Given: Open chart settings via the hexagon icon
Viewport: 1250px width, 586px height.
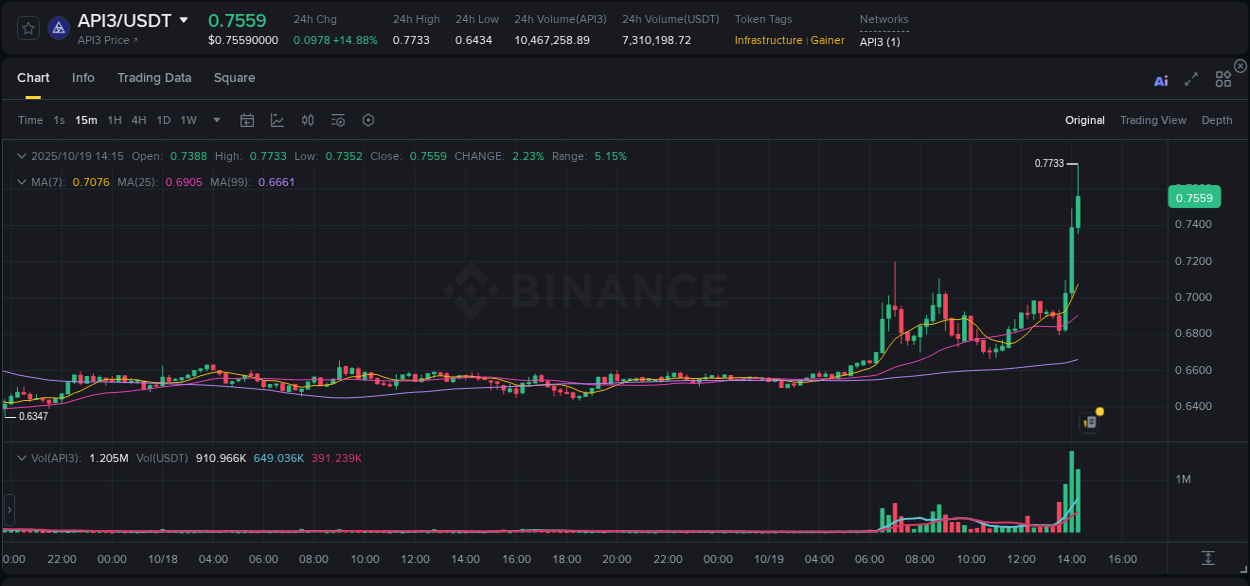Looking at the screenshot, I should pyautogui.click(x=368, y=120).
